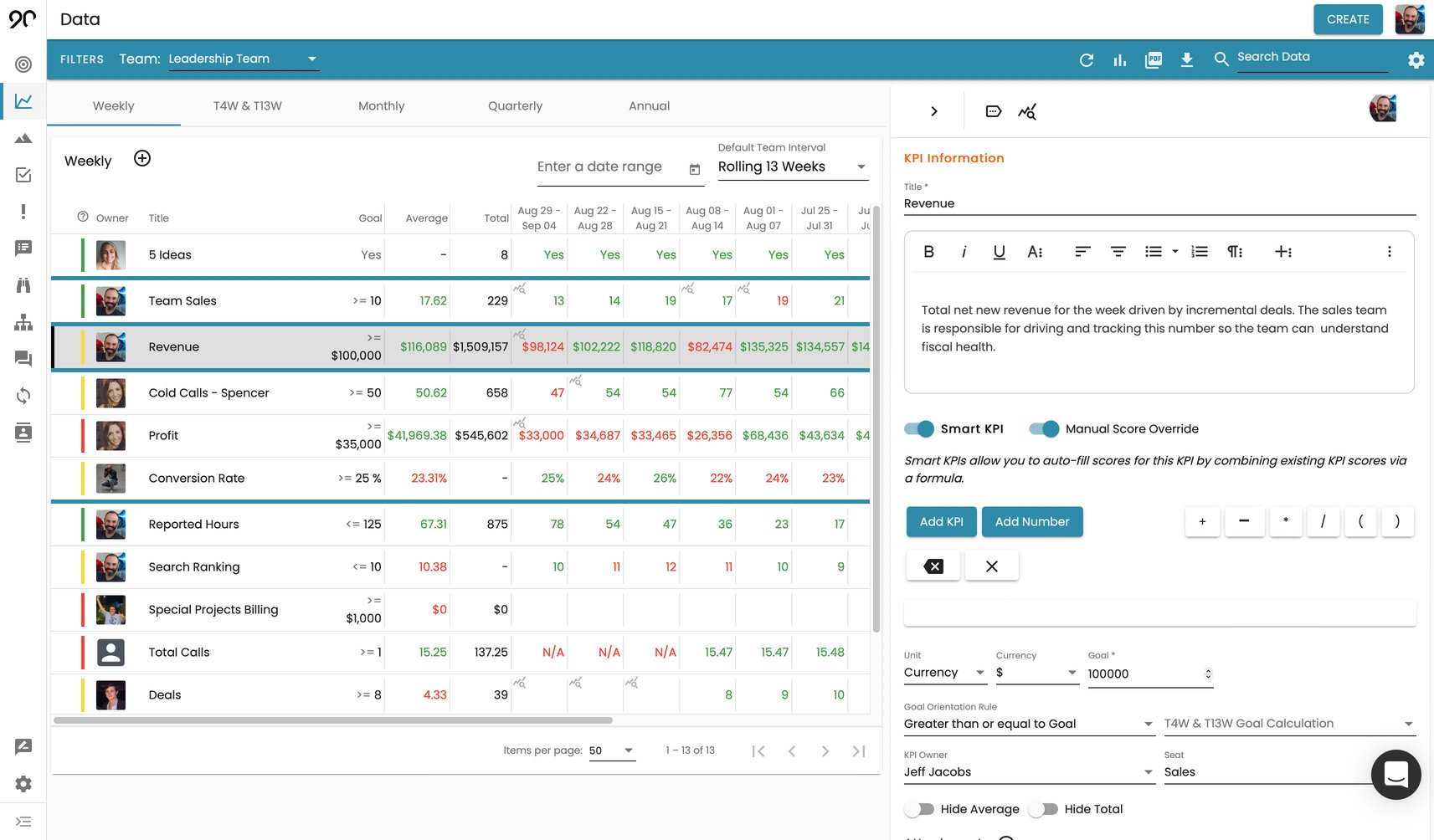Refresh the data view
Viewport: 1434px width, 840px height.
(1086, 59)
